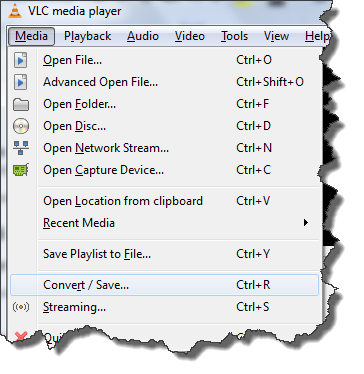The height and width of the screenshot is (374, 364).
Task: Open the Tools menu
Action: click(235, 36)
